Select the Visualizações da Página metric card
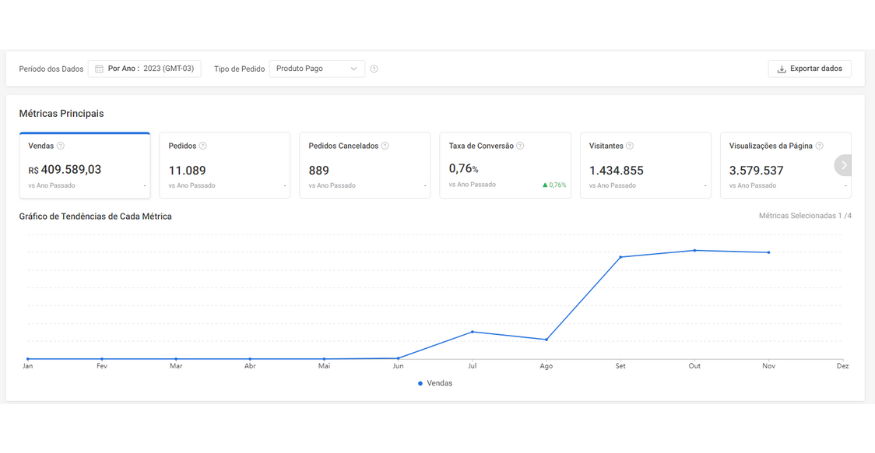This screenshot has height=453, width=875. [x=786, y=166]
